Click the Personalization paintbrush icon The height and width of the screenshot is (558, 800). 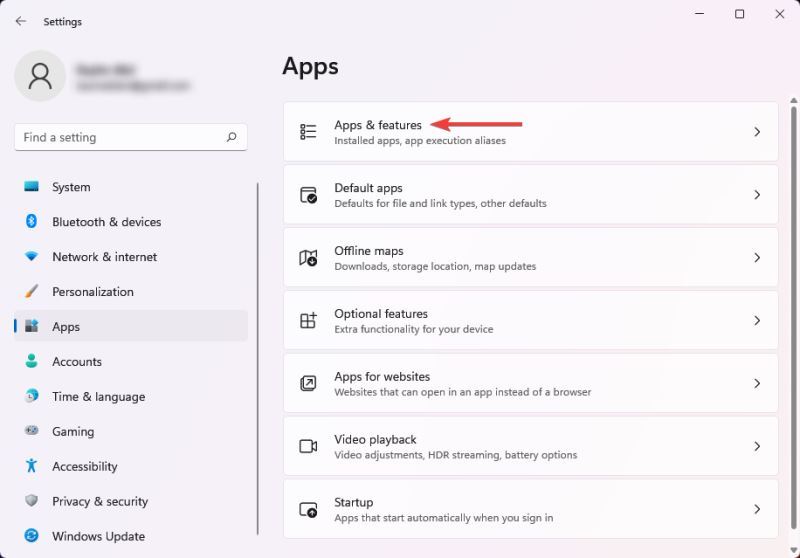click(x=31, y=292)
